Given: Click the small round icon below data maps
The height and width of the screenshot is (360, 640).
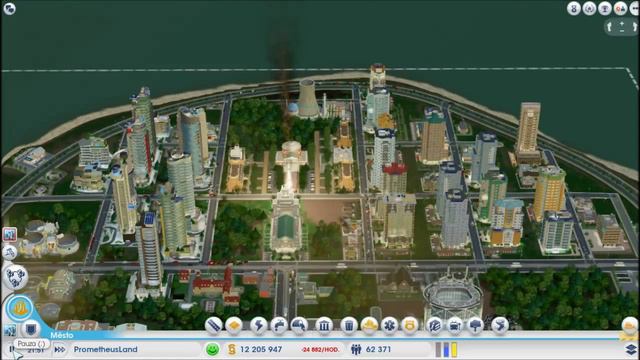Looking at the screenshot, I should point(9,253).
